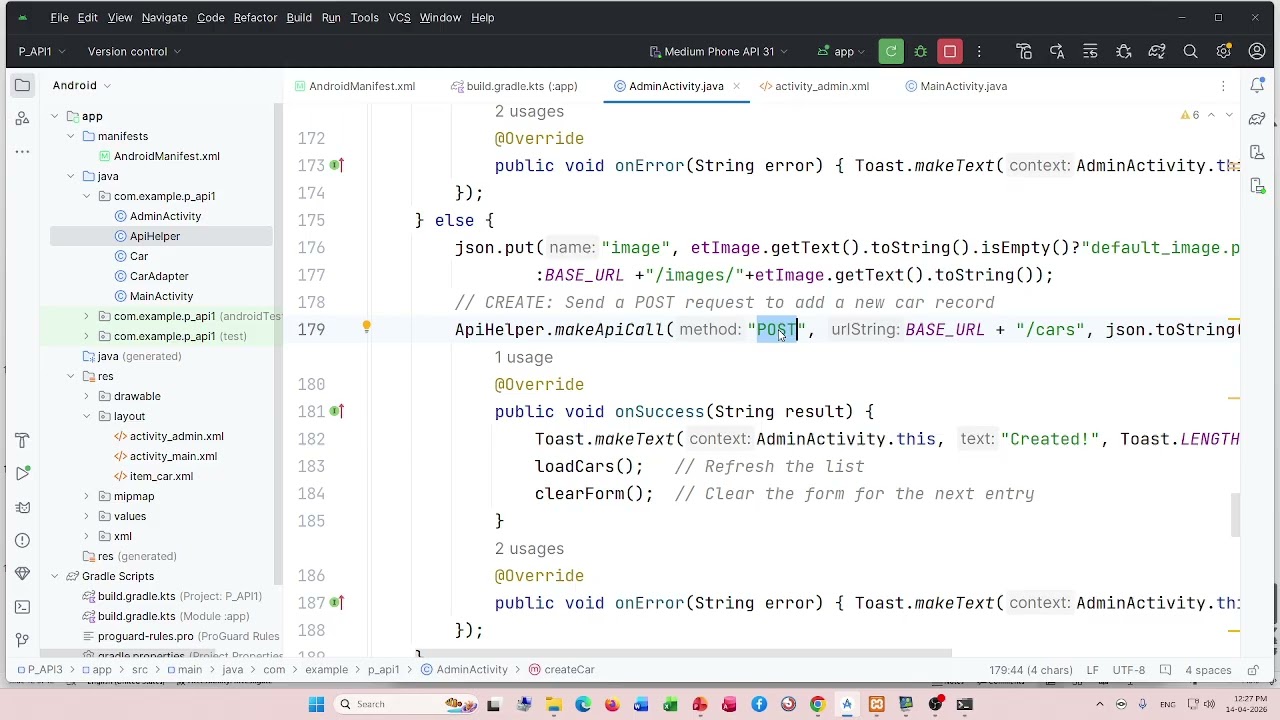The height and width of the screenshot is (720, 1280).
Task: Open the P_API1 project dropdown
Action: [42, 51]
